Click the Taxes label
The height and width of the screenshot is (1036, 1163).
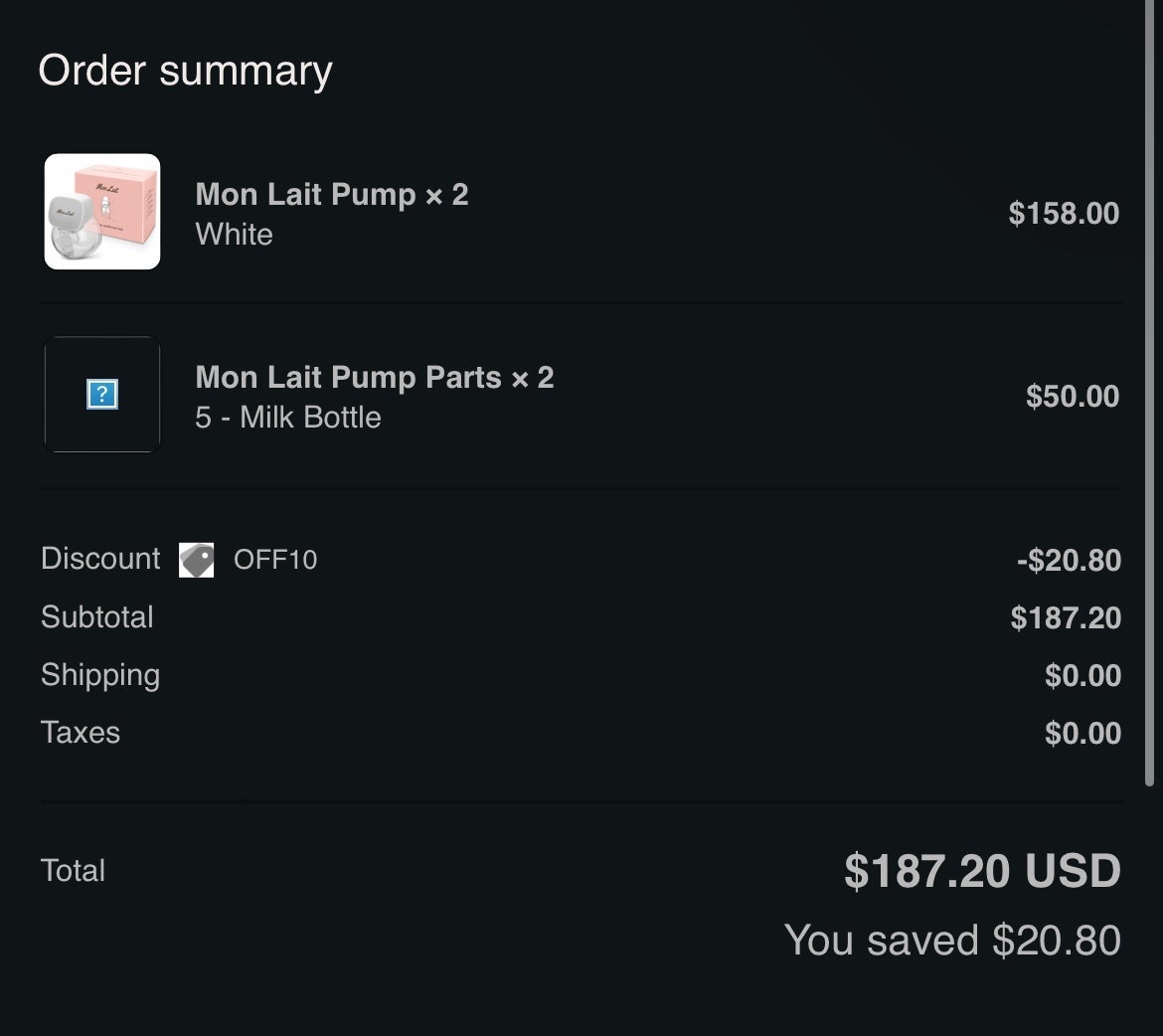pos(81,733)
